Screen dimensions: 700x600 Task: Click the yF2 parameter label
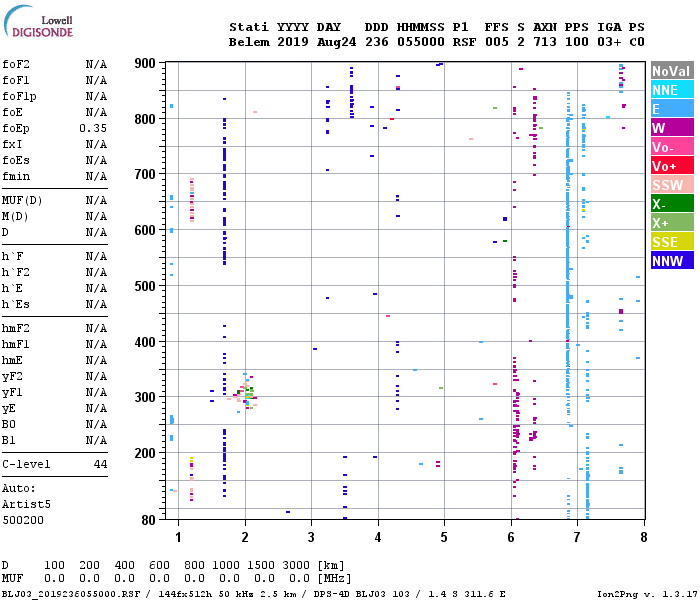point(12,377)
